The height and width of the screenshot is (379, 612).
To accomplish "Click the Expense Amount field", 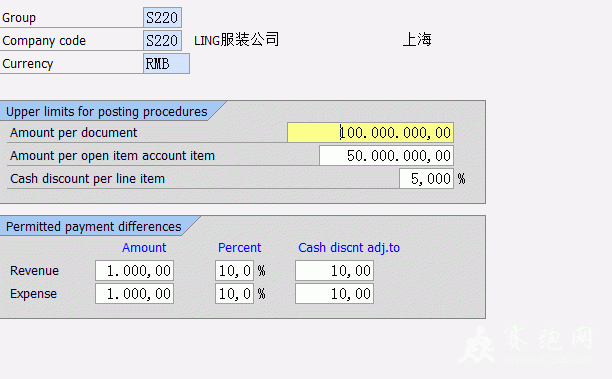I will [x=134, y=294].
